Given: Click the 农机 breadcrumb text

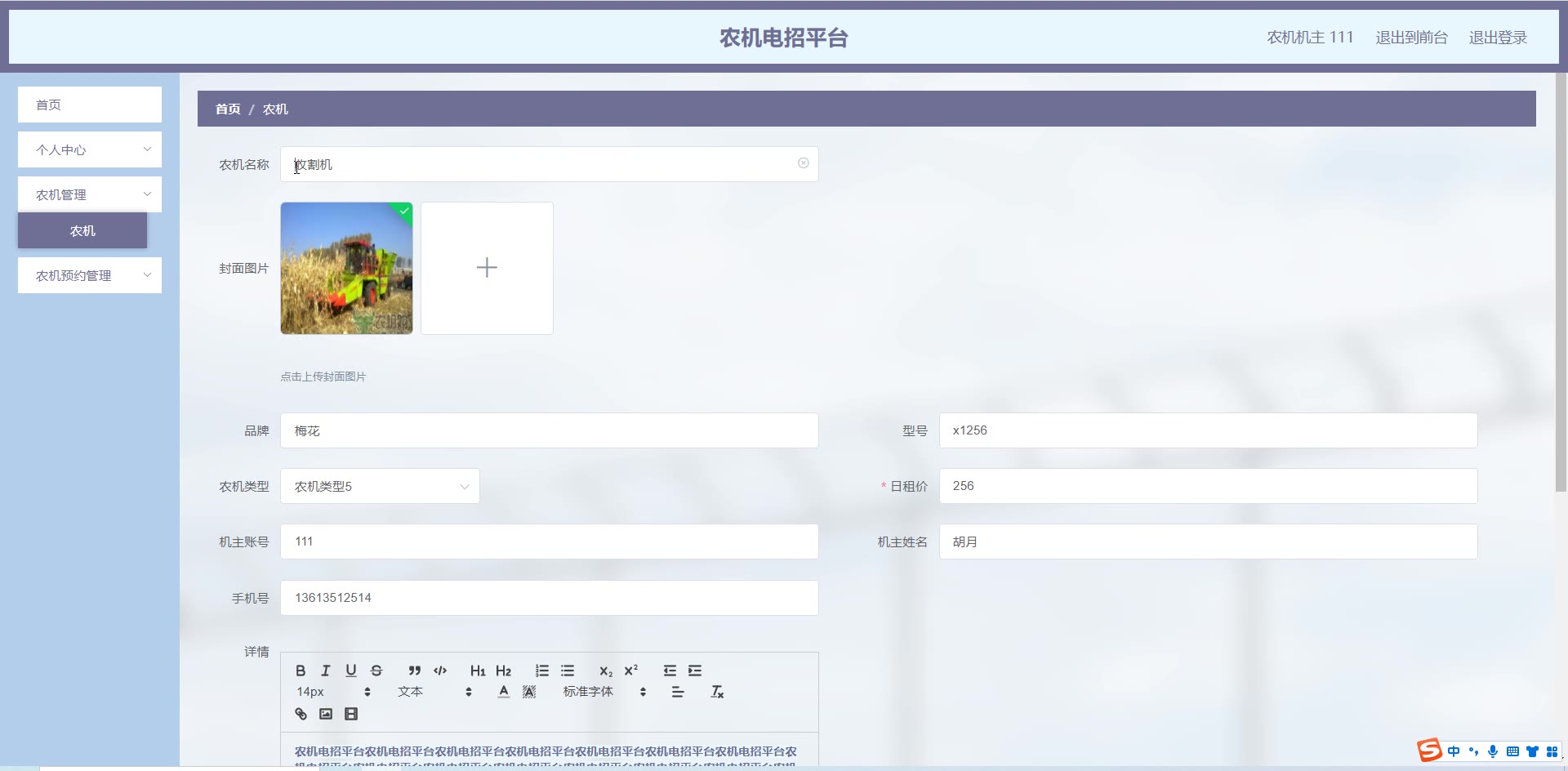Looking at the screenshot, I should (275, 109).
